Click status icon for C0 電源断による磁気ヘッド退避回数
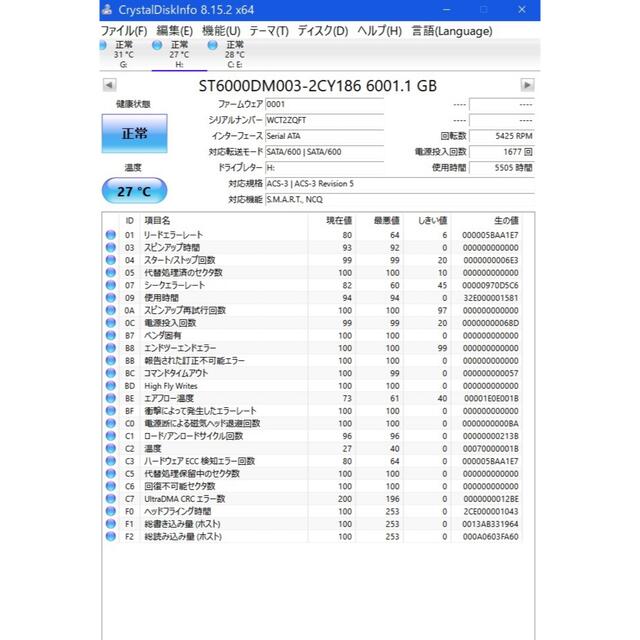Viewport: 640px width, 640px height. coord(111,423)
